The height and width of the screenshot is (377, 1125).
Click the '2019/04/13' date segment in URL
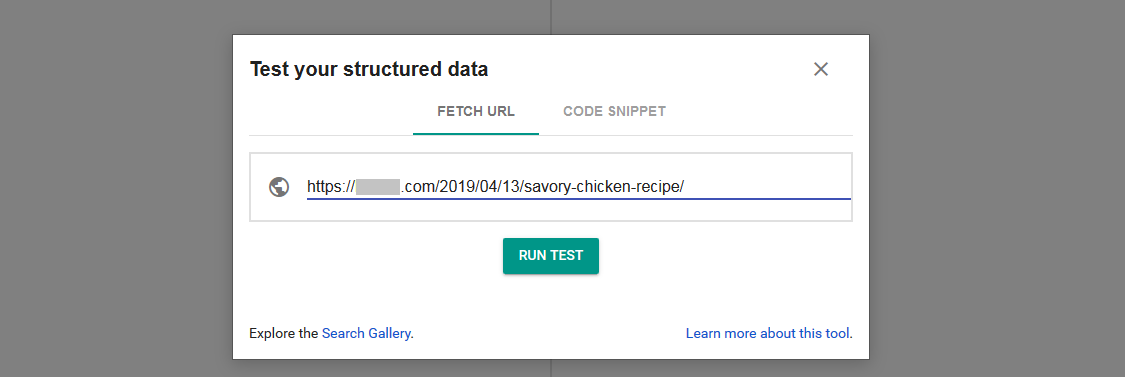coord(481,187)
